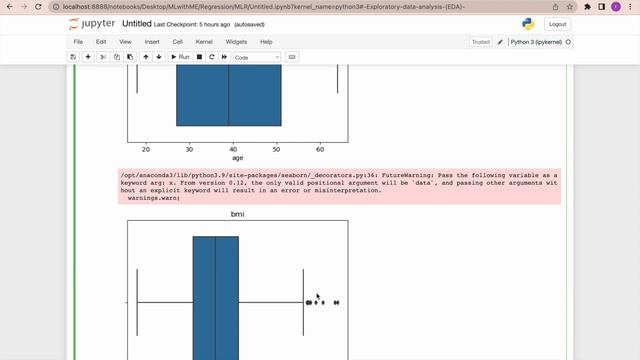
Task: Open the Help menu
Action: [x=266, y=42]
